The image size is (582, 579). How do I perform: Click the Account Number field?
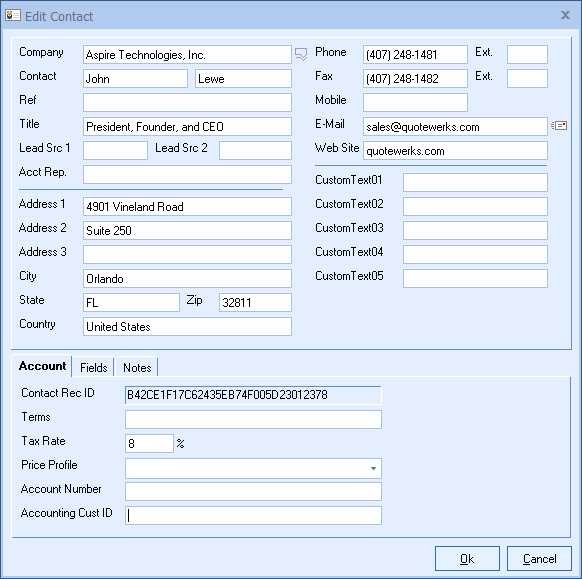253,491
